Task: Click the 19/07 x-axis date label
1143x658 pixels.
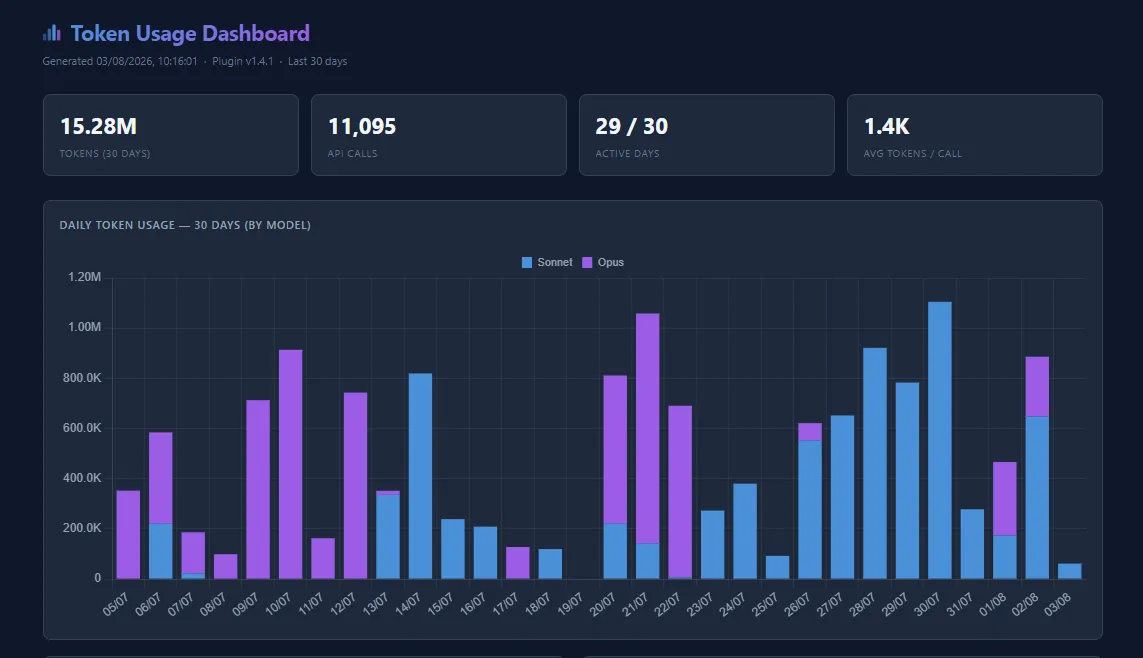Action: tap(569, 604)
